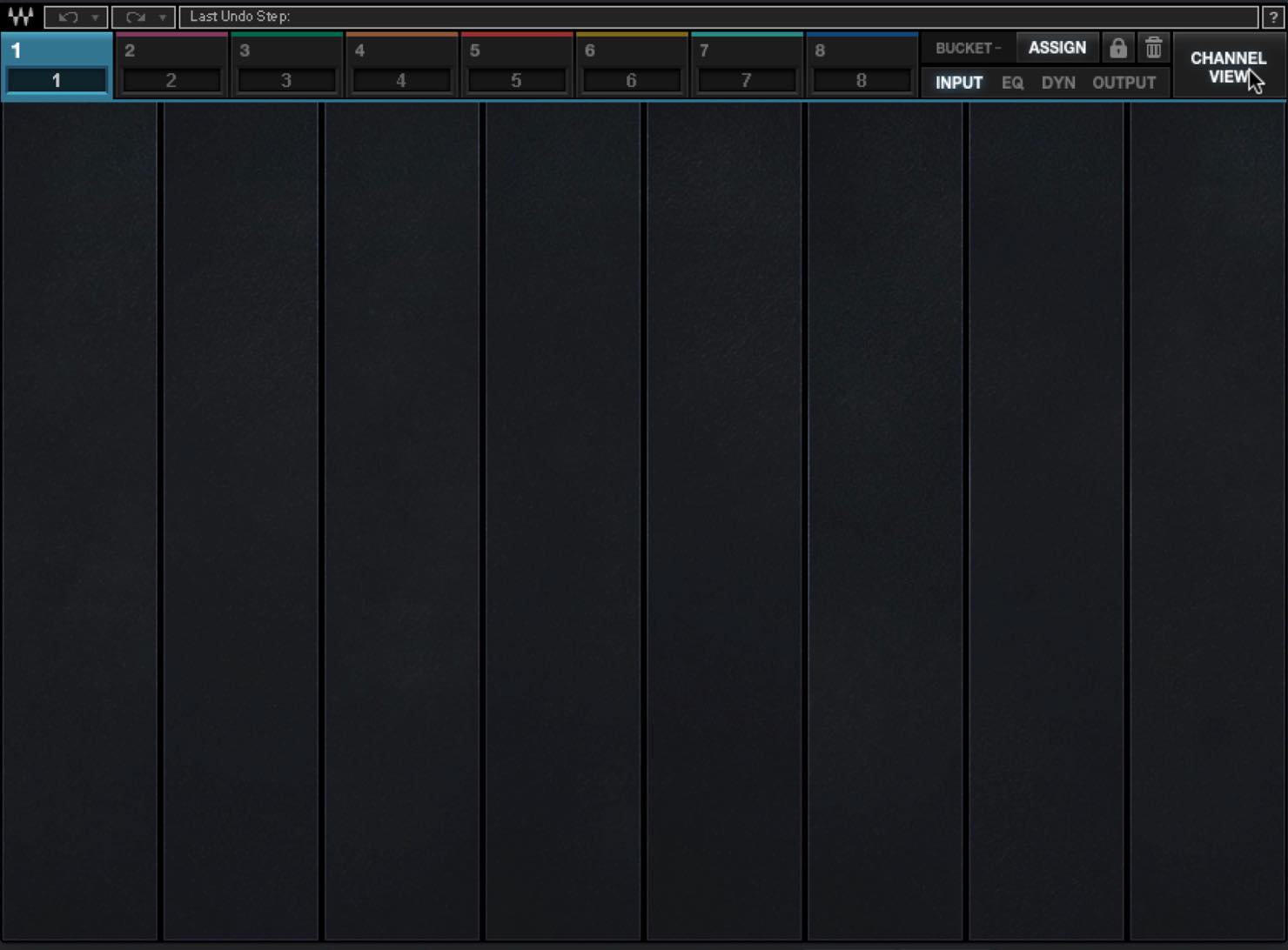Edit the name field of bucket 3

(286, 81)
